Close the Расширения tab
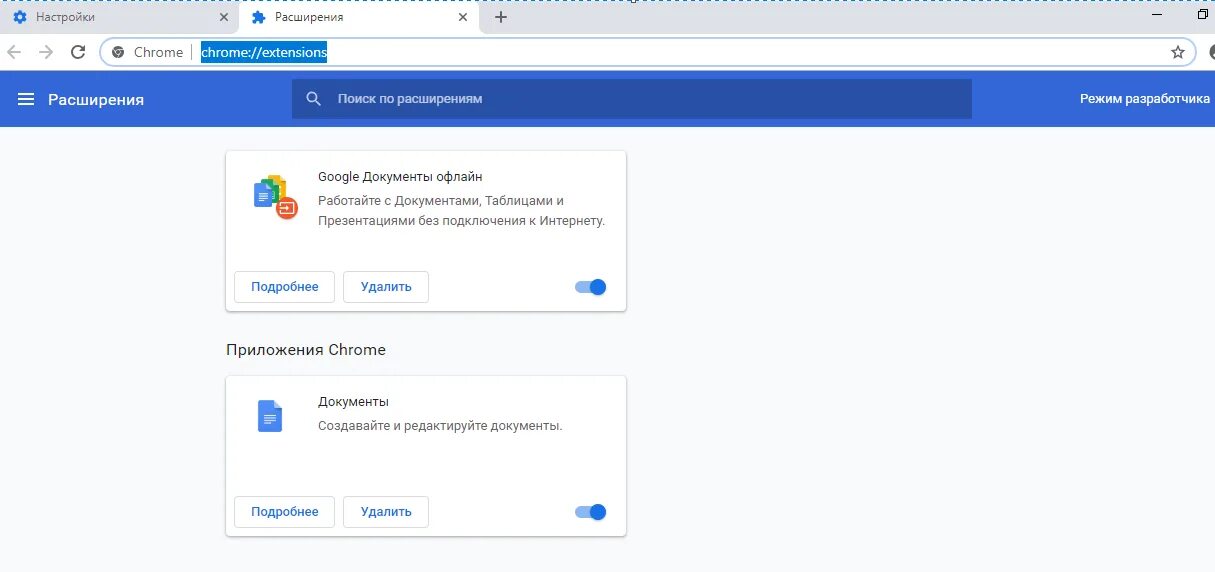 462,18
